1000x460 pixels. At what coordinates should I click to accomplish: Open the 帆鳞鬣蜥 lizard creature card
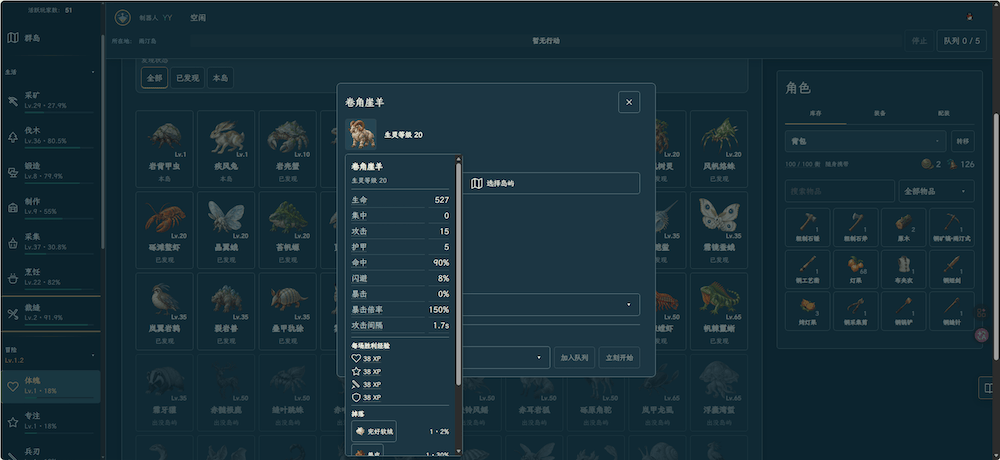tap(719, 311)
